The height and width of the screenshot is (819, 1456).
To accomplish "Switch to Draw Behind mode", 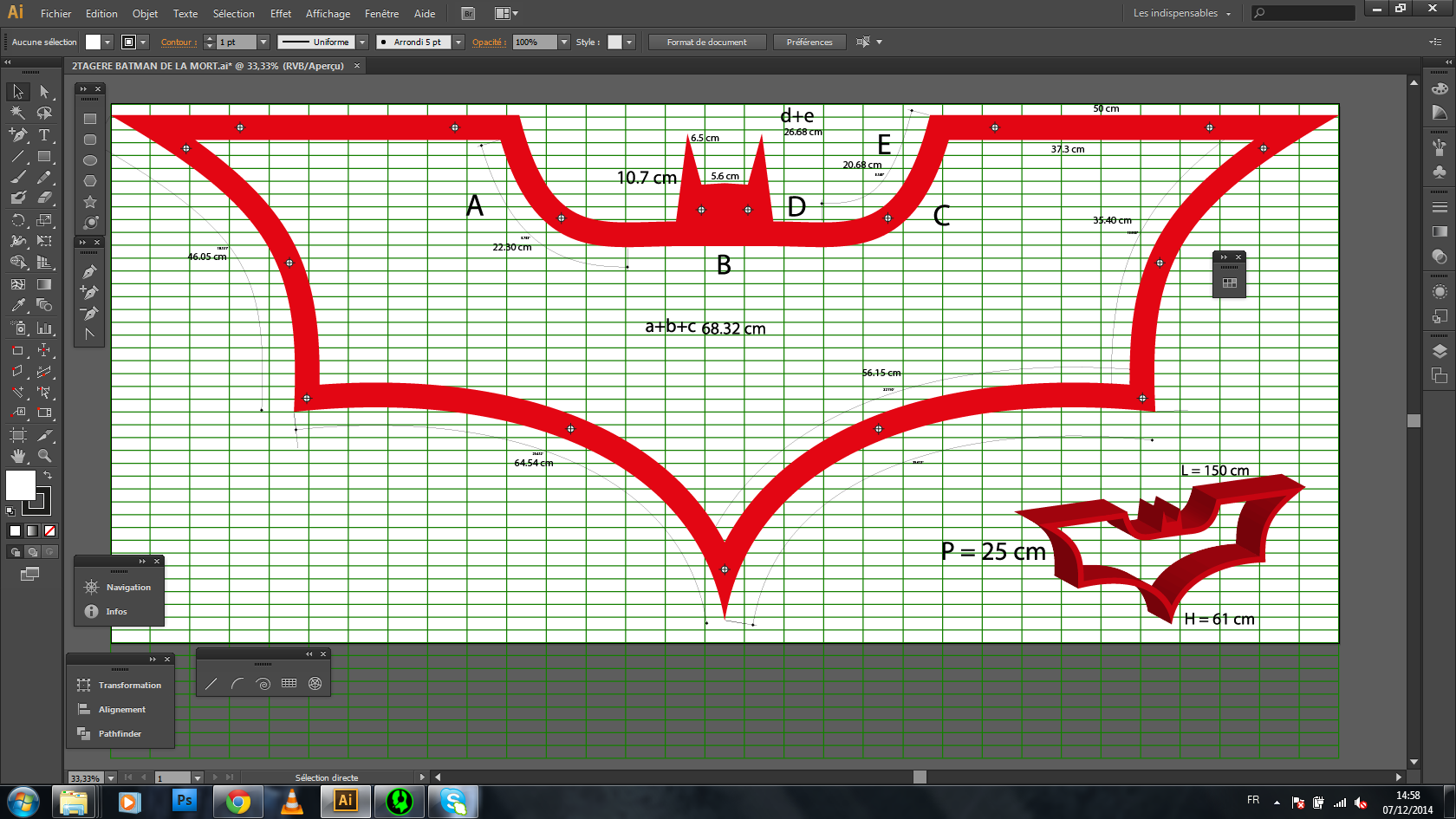I will click(32, 552).
